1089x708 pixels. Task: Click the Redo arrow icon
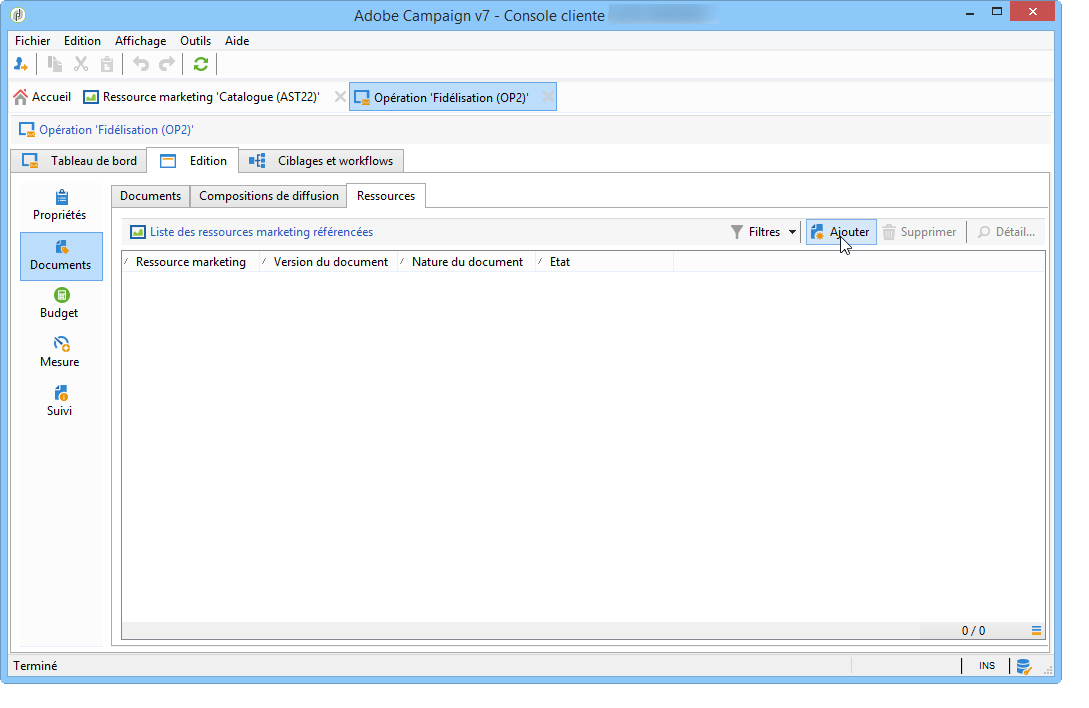pos(167,65)
